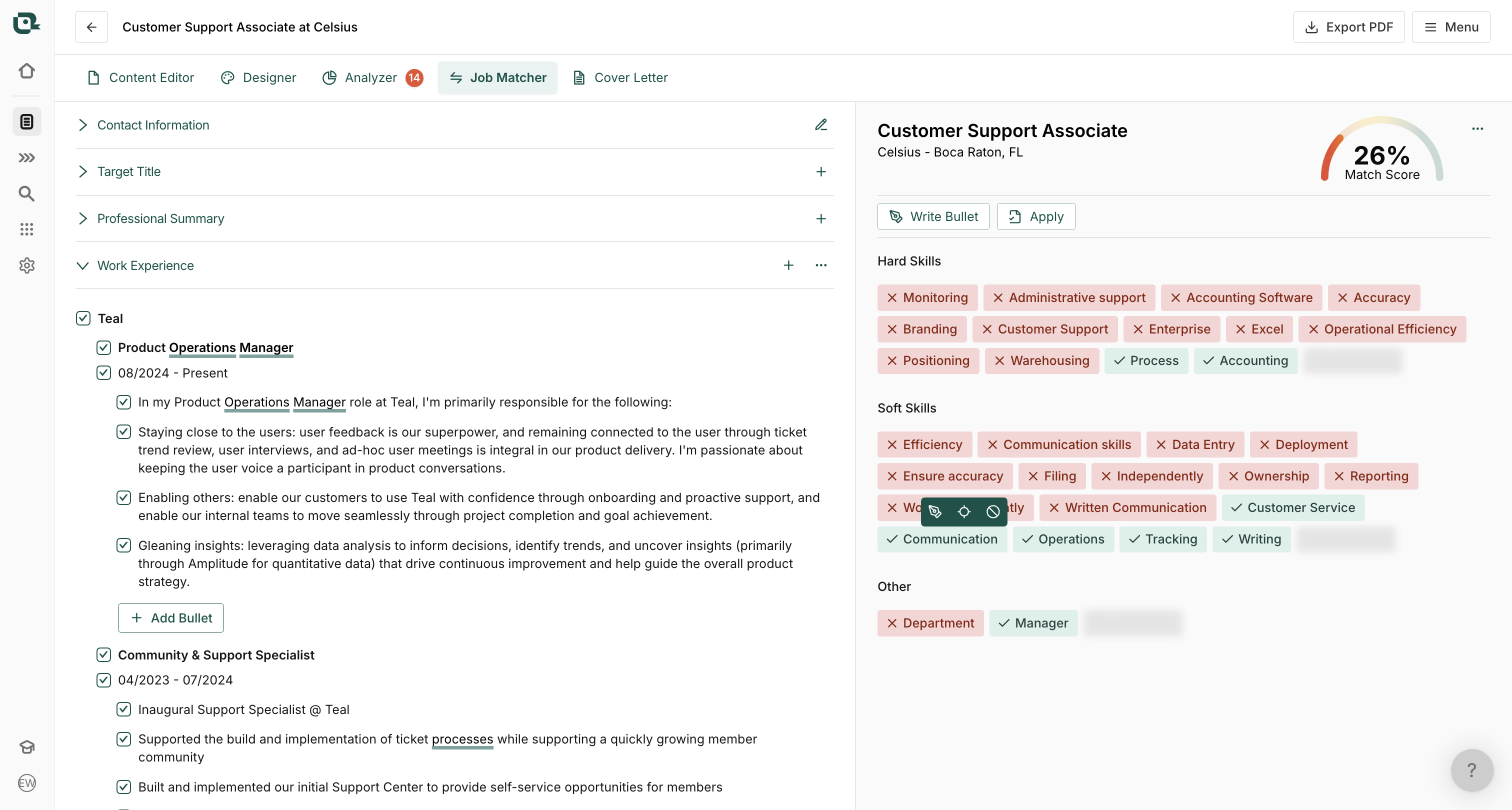Click the search magnifier sidebar icon
Image resolution: width=1512 pixels, height=810 pixels.
point(26,193)
